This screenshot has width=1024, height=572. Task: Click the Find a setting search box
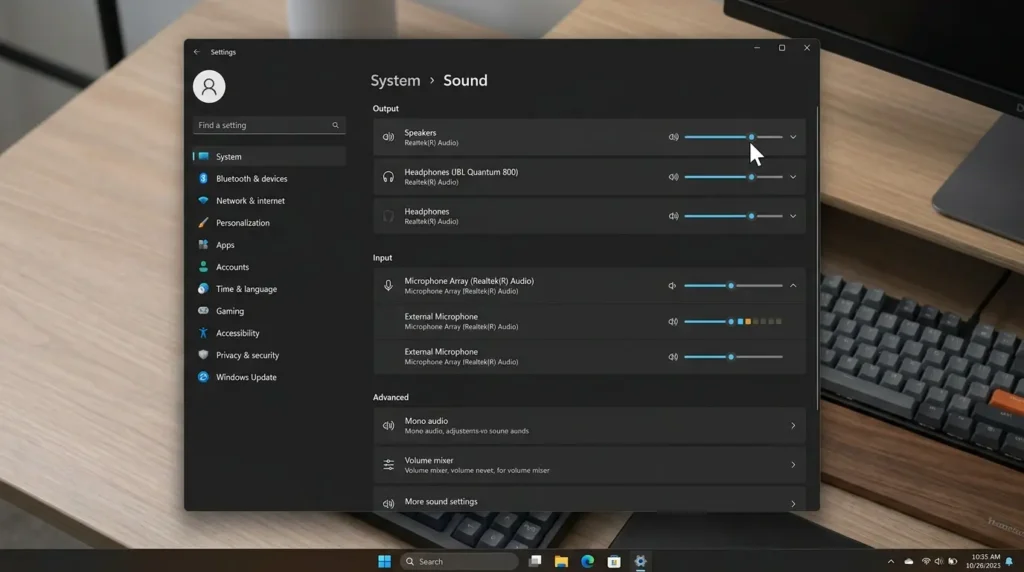(x=269, y=125)
